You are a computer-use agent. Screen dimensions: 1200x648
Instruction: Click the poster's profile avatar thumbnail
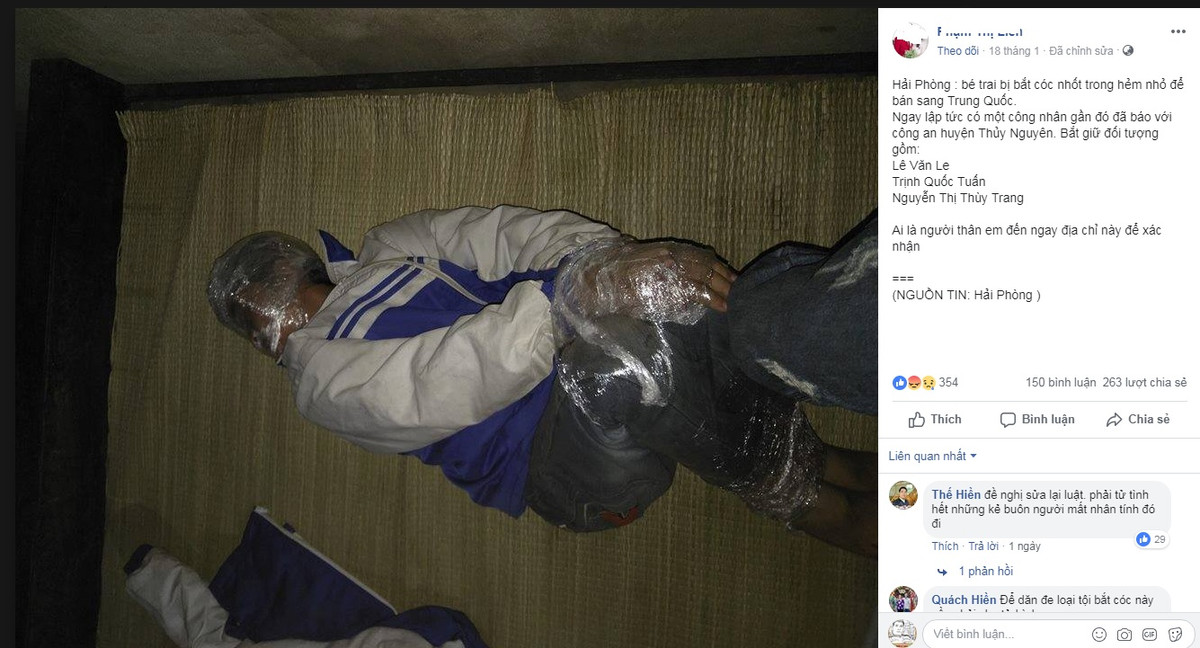tap(910, 40)
